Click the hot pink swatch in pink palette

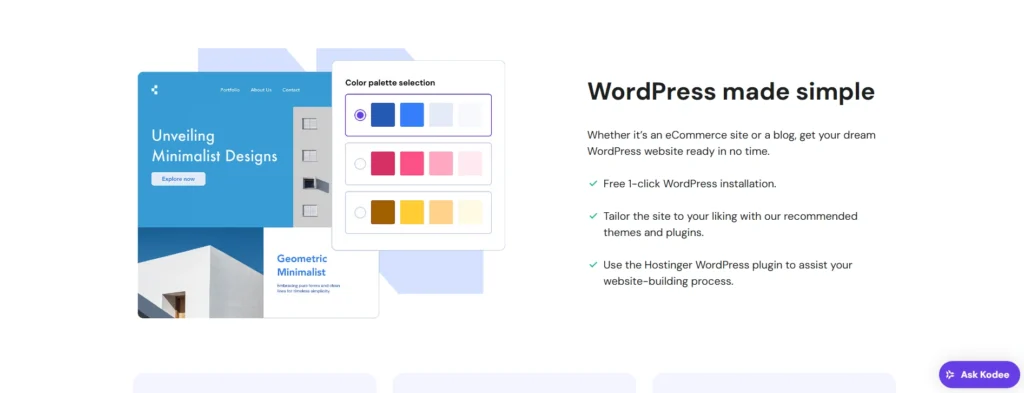412,163
